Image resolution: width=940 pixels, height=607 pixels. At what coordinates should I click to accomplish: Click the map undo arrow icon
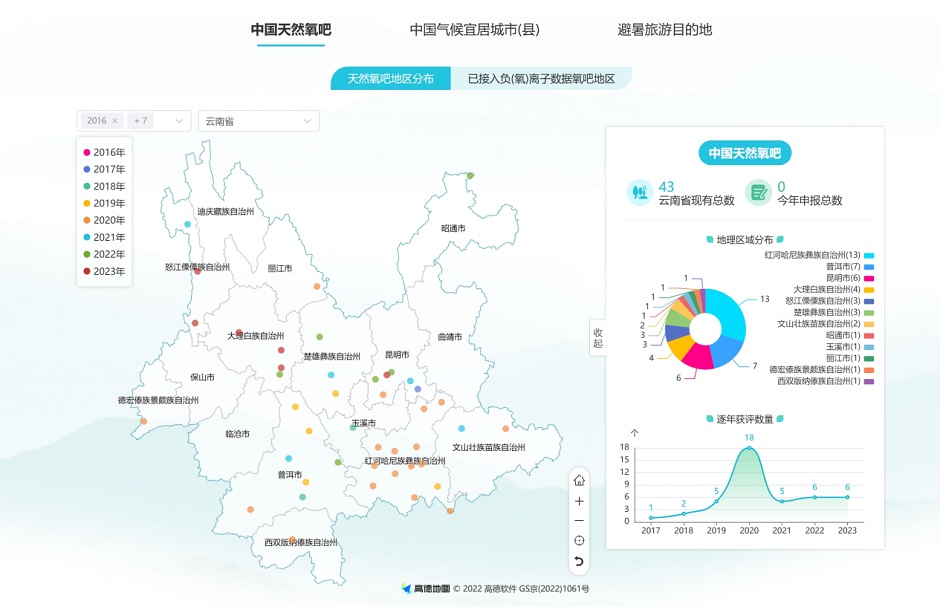pyautogui.click(x=579, y=561)
